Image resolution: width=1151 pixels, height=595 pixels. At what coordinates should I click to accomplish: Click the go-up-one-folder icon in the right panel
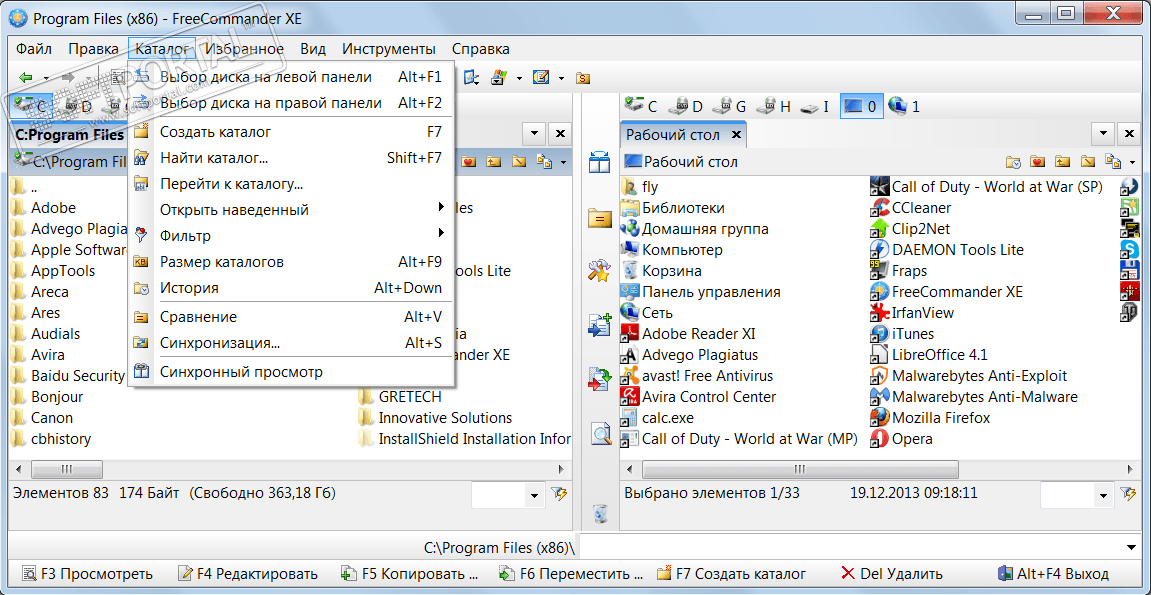point(1062,162)
